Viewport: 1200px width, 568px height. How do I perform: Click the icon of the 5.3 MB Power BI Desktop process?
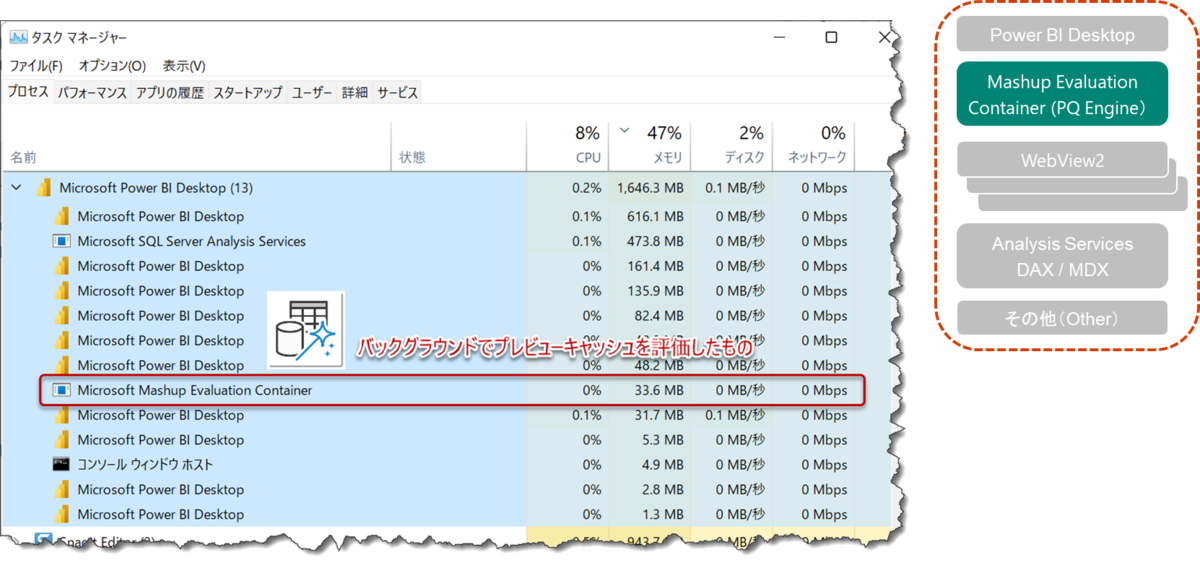coord(61,440)
